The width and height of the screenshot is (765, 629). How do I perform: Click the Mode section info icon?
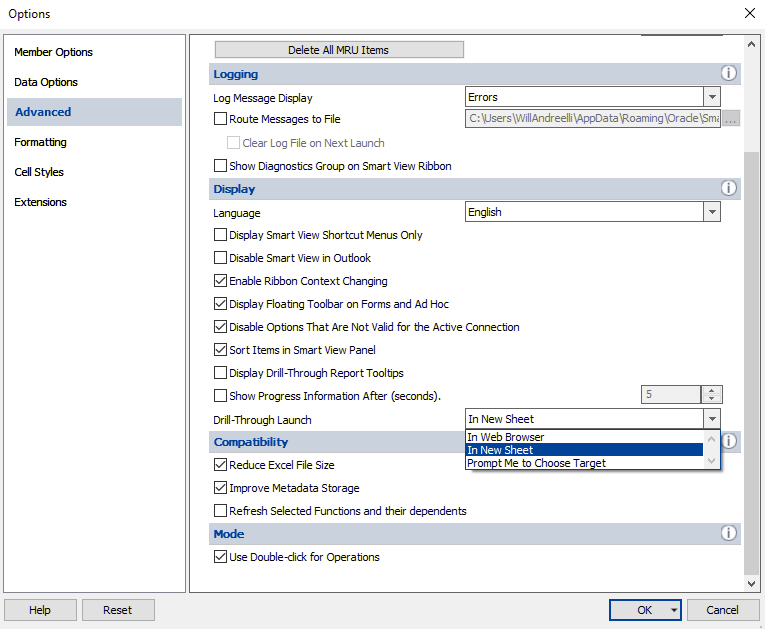pos(728,534)
